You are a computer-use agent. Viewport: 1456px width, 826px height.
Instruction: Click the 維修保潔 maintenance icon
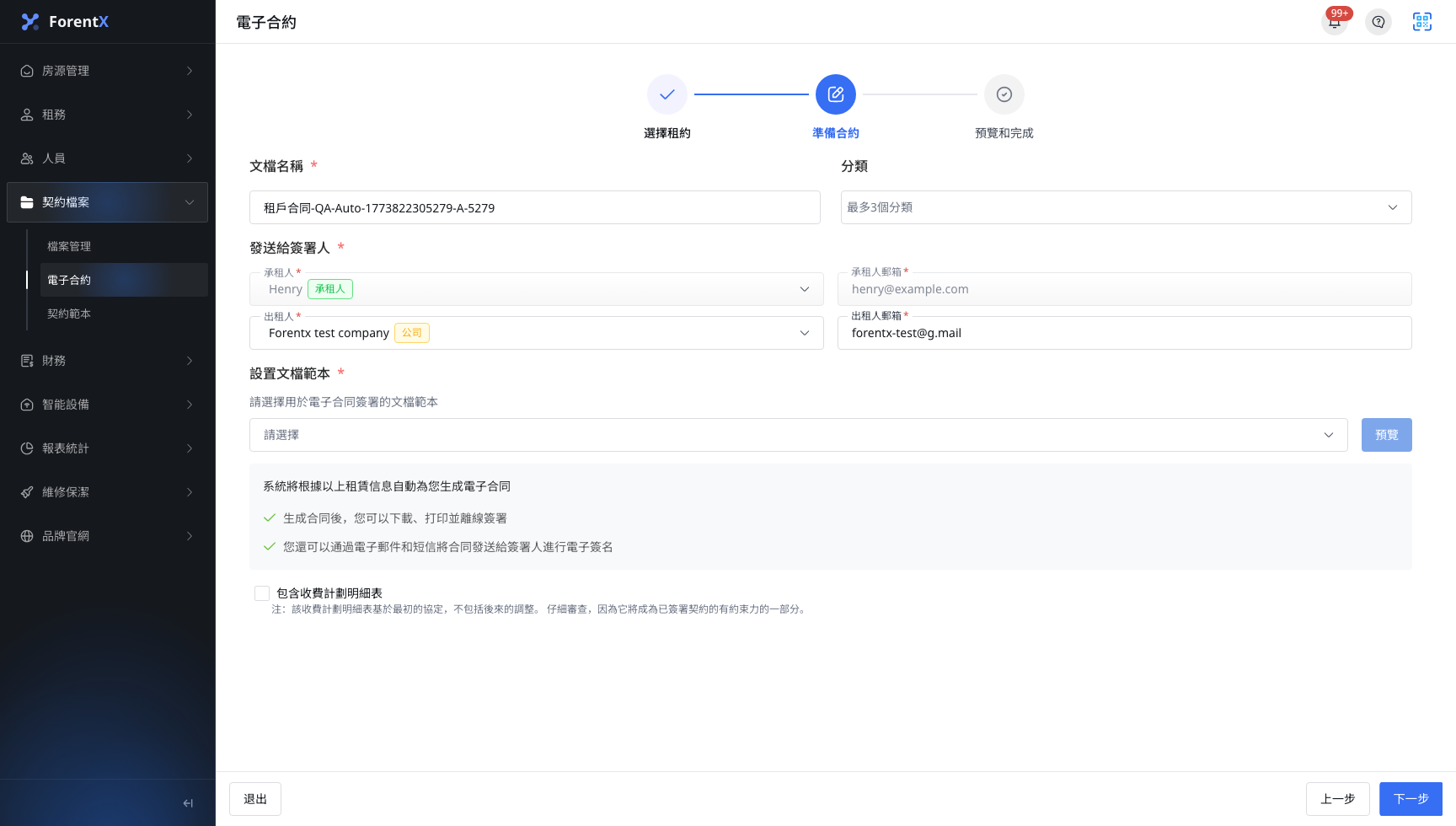coord(27,492)
